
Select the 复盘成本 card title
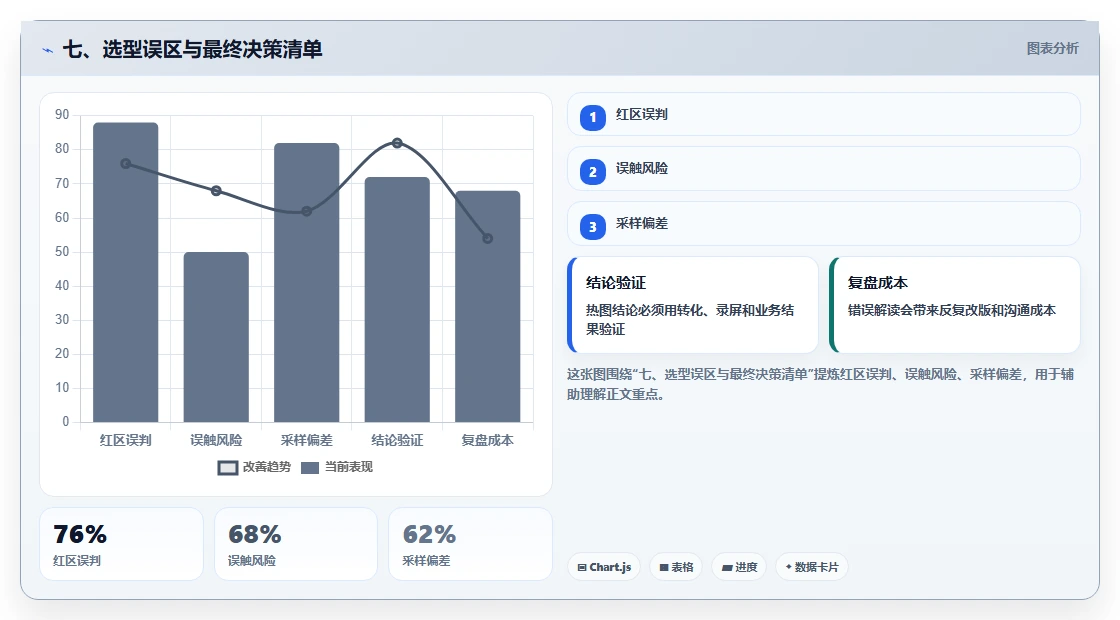(x=878, y=283)
